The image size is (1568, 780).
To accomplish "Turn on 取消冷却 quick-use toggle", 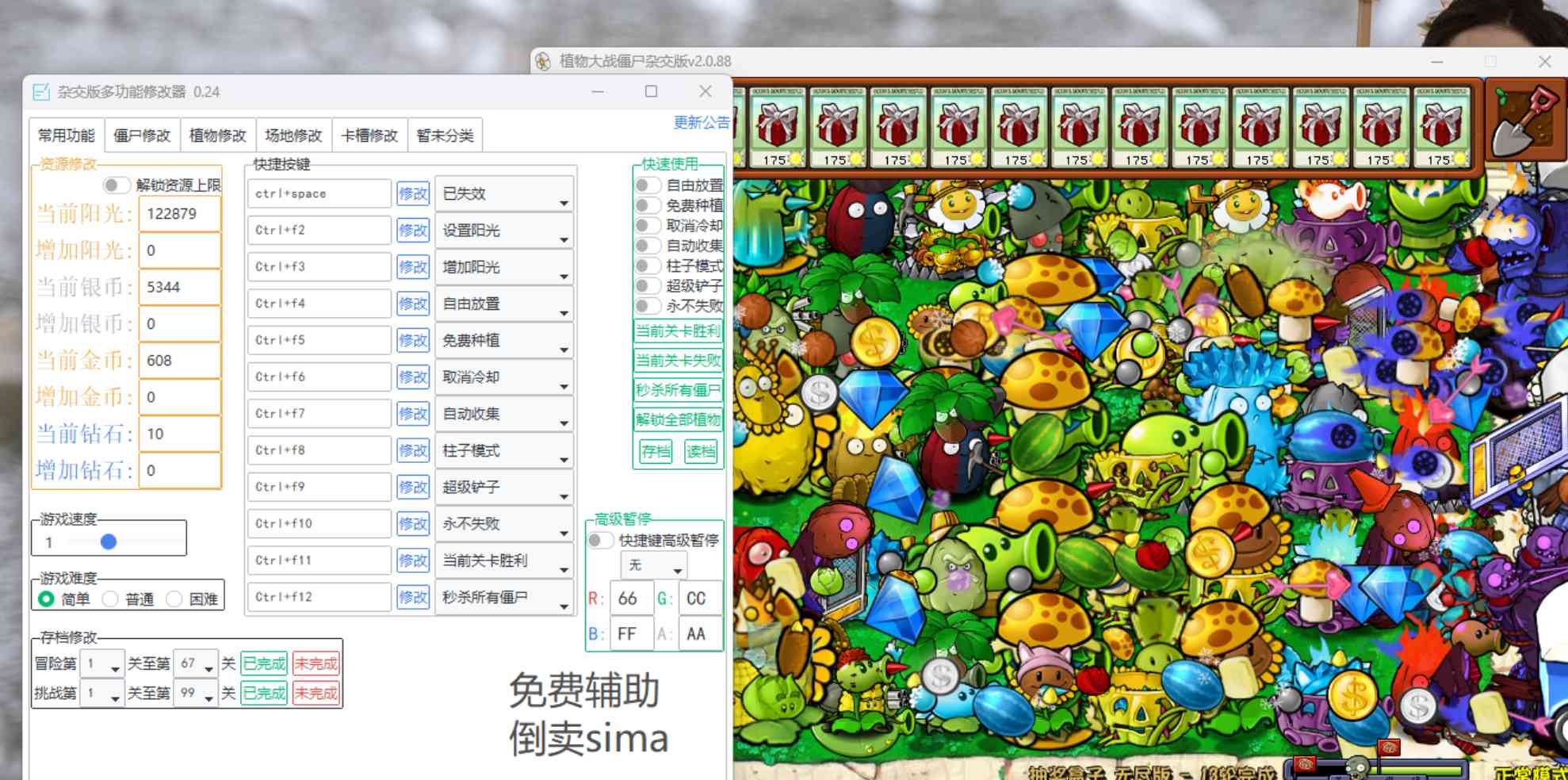I will (648, 225).
